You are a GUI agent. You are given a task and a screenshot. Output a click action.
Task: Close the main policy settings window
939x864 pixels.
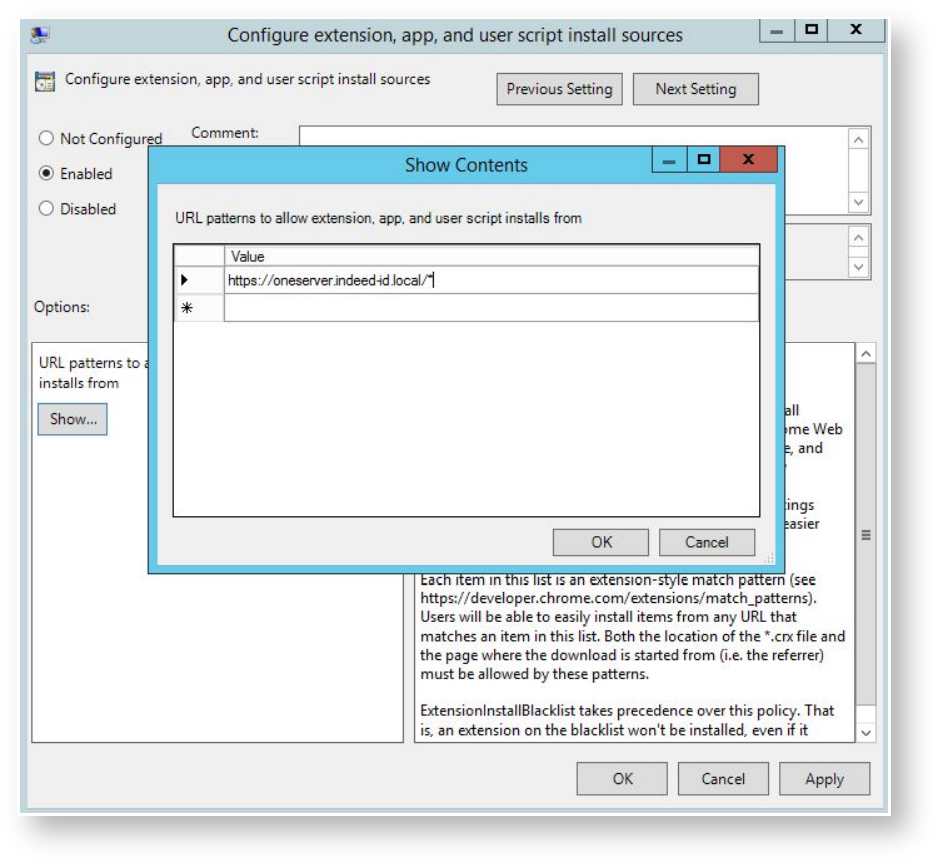[x=856, y=30]
